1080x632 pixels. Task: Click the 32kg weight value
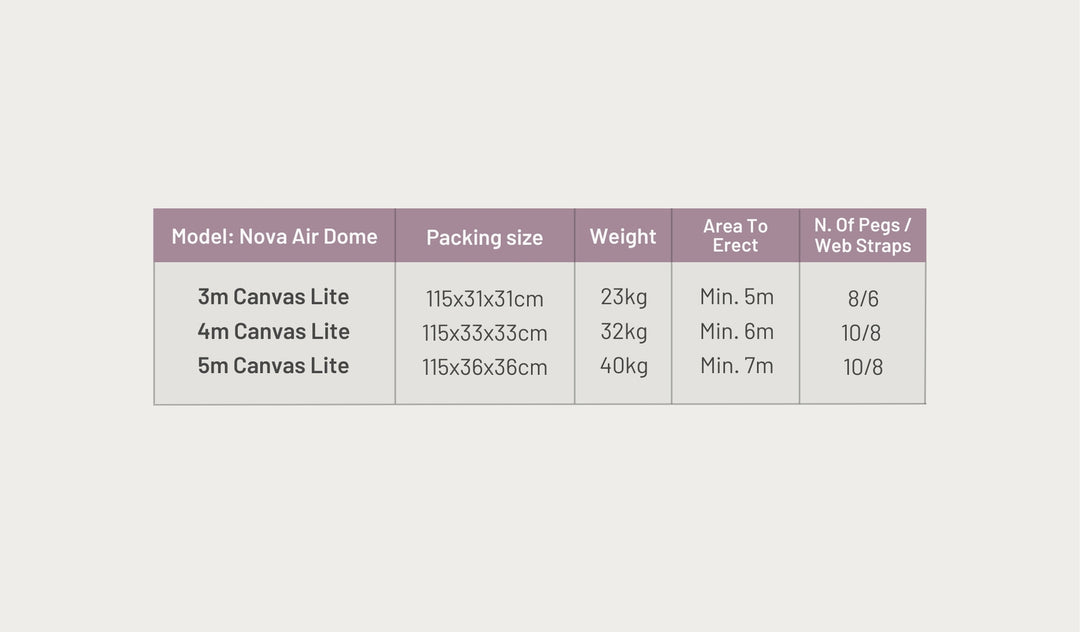[623, 331]
